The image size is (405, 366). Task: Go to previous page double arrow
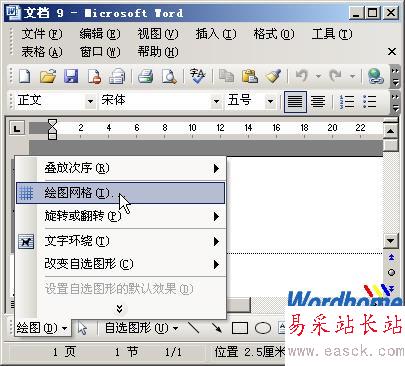(391, 258)
